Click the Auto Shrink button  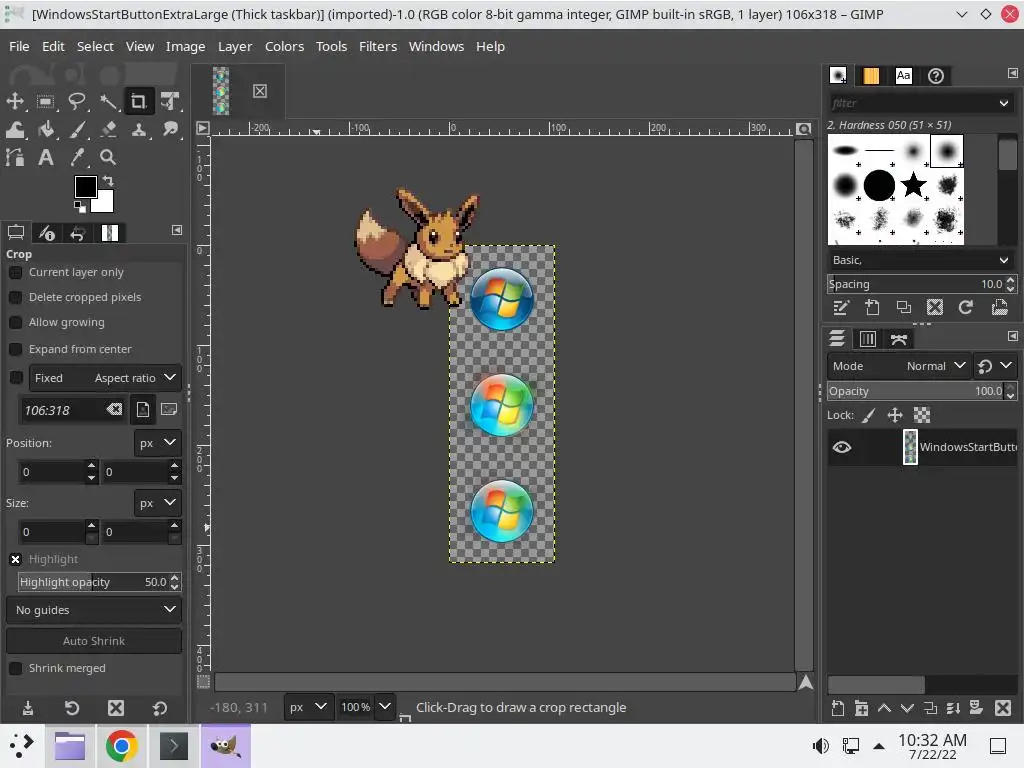pyautogui.click(x=94, y=641)
